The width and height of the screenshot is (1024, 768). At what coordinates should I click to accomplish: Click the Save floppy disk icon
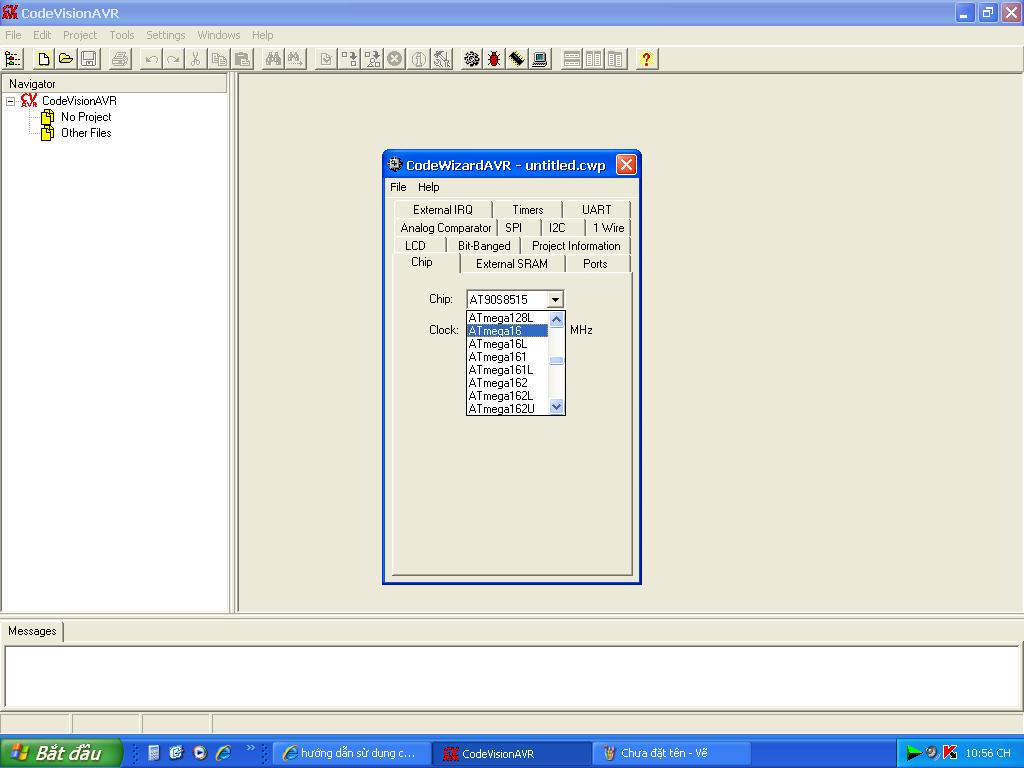89,59
